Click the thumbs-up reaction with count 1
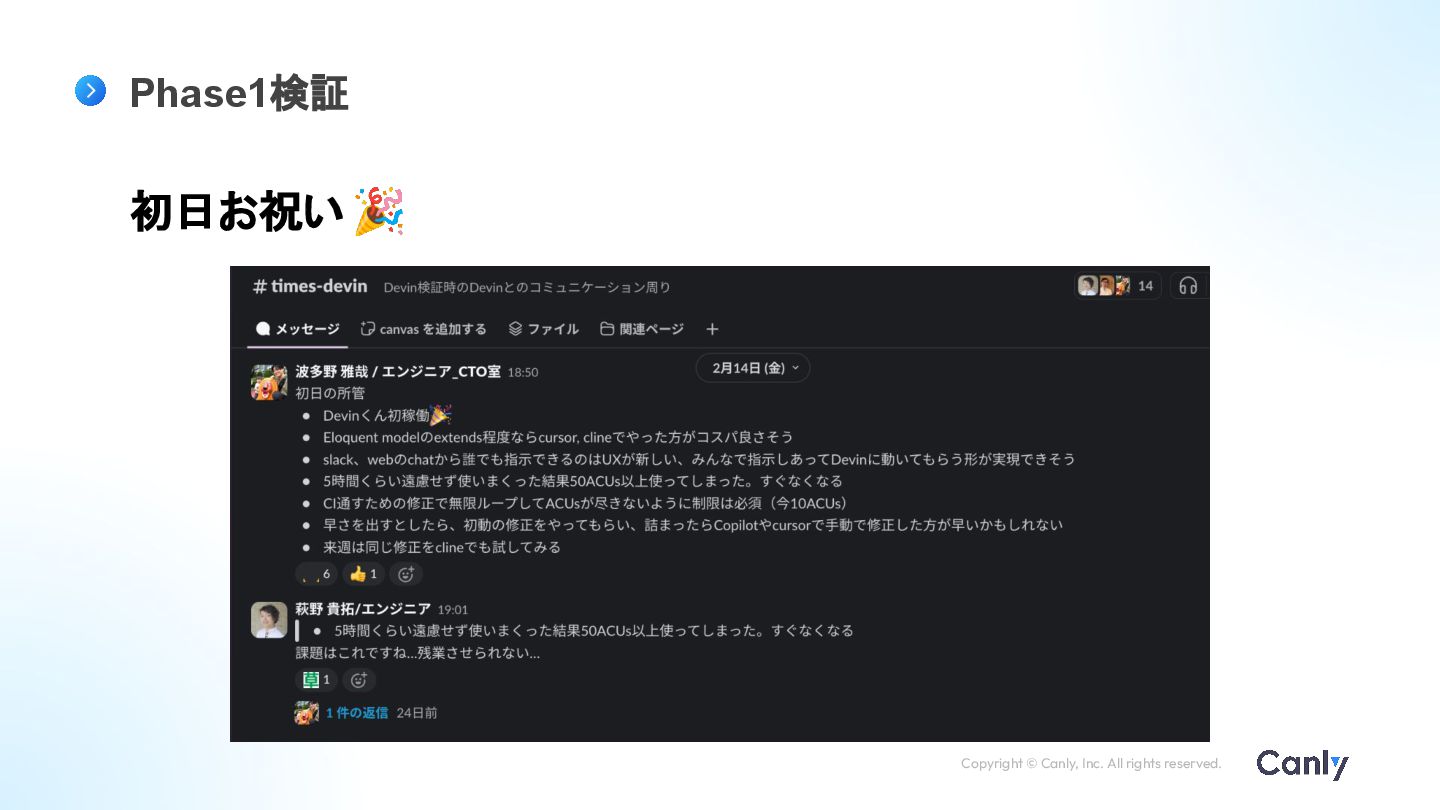Image resolution: width=1440 pixels, height=810 pixels. (x=363, y=574)
